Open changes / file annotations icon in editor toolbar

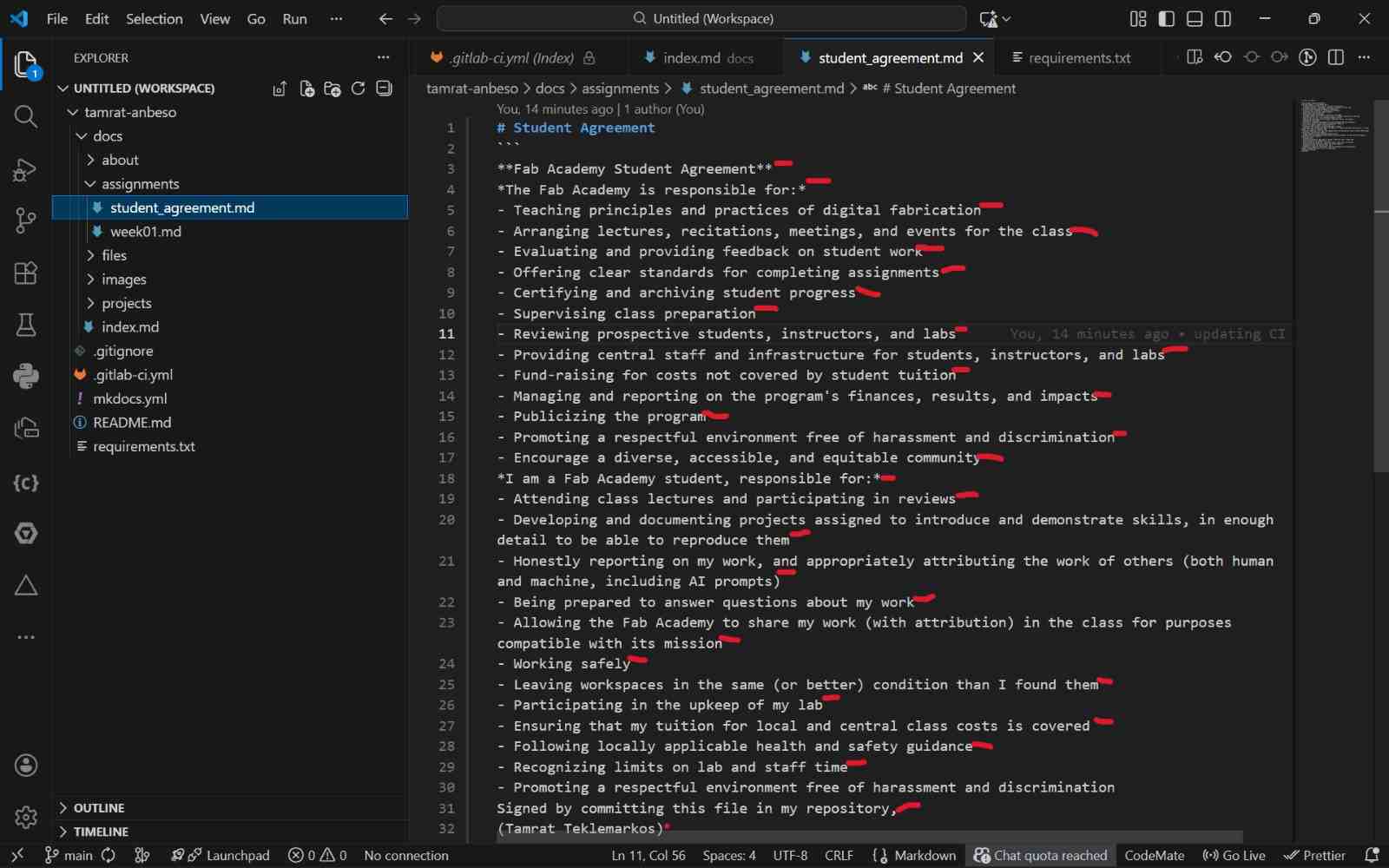tap(1195, 57)
